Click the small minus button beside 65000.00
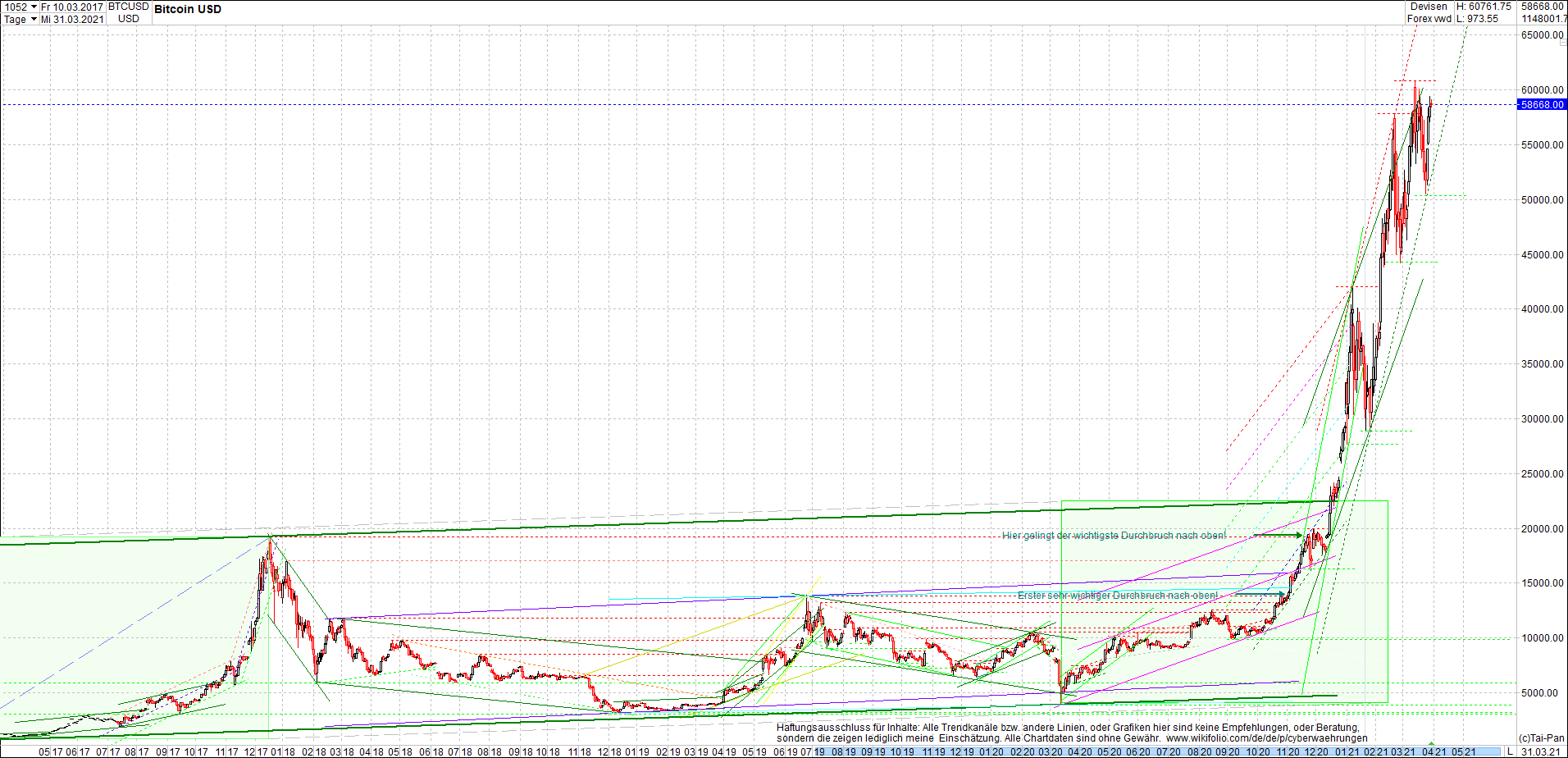The width and height of the screenshot is (1568, 758). pyautogui.click(x=1562, y=42)
